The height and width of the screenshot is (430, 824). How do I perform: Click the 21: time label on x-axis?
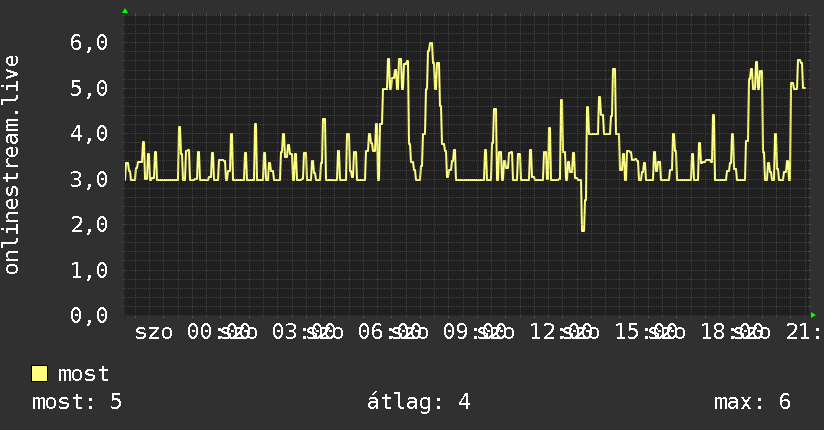coord(802,332)
